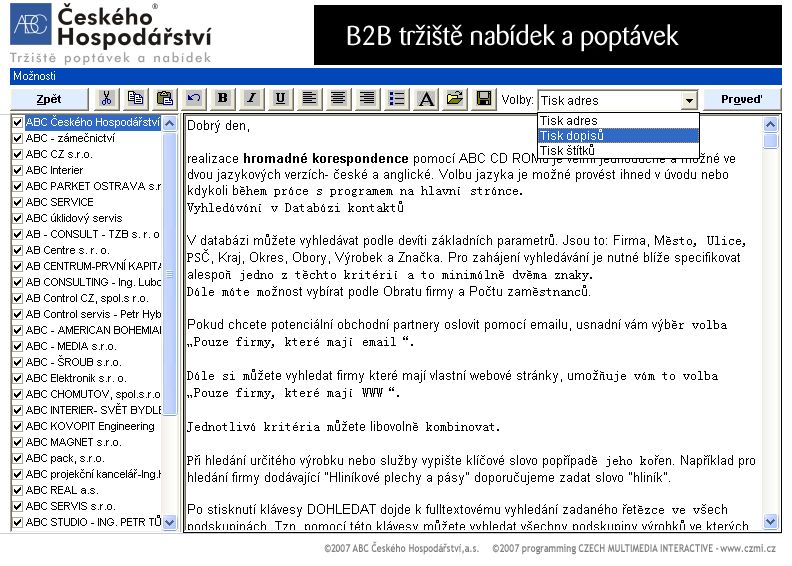Click bold text hromadné korespondence
792x566 pixels.
point(326,159)
